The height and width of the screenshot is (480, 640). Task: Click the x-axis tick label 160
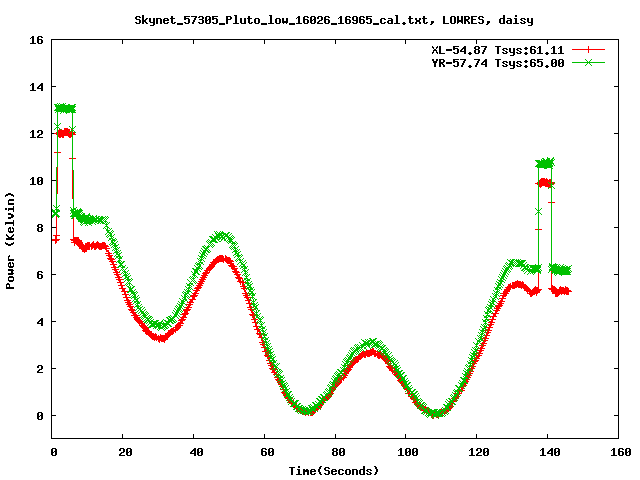[621, 452]
